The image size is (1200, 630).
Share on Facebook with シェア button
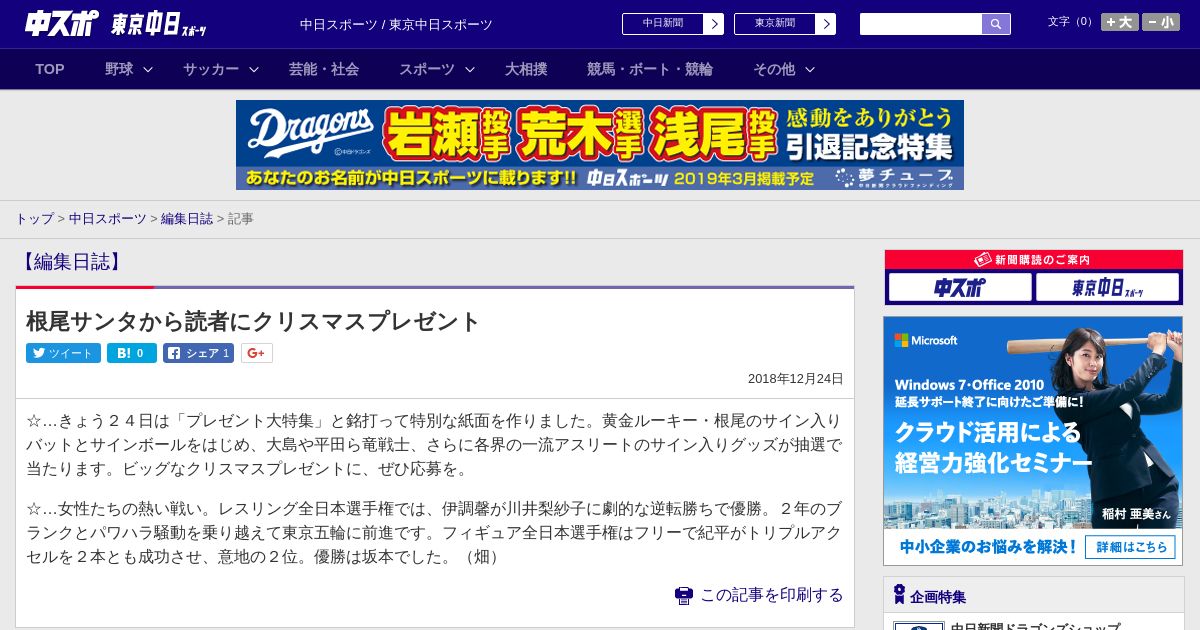pyautogui.click(x=198, y=353)
